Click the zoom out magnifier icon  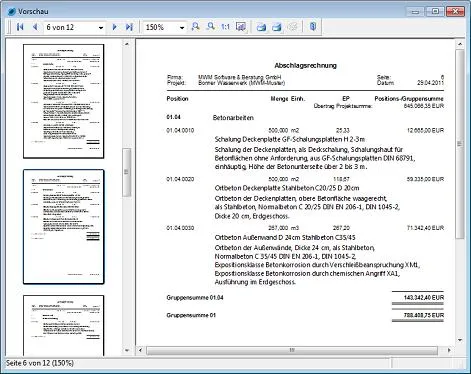211,27
